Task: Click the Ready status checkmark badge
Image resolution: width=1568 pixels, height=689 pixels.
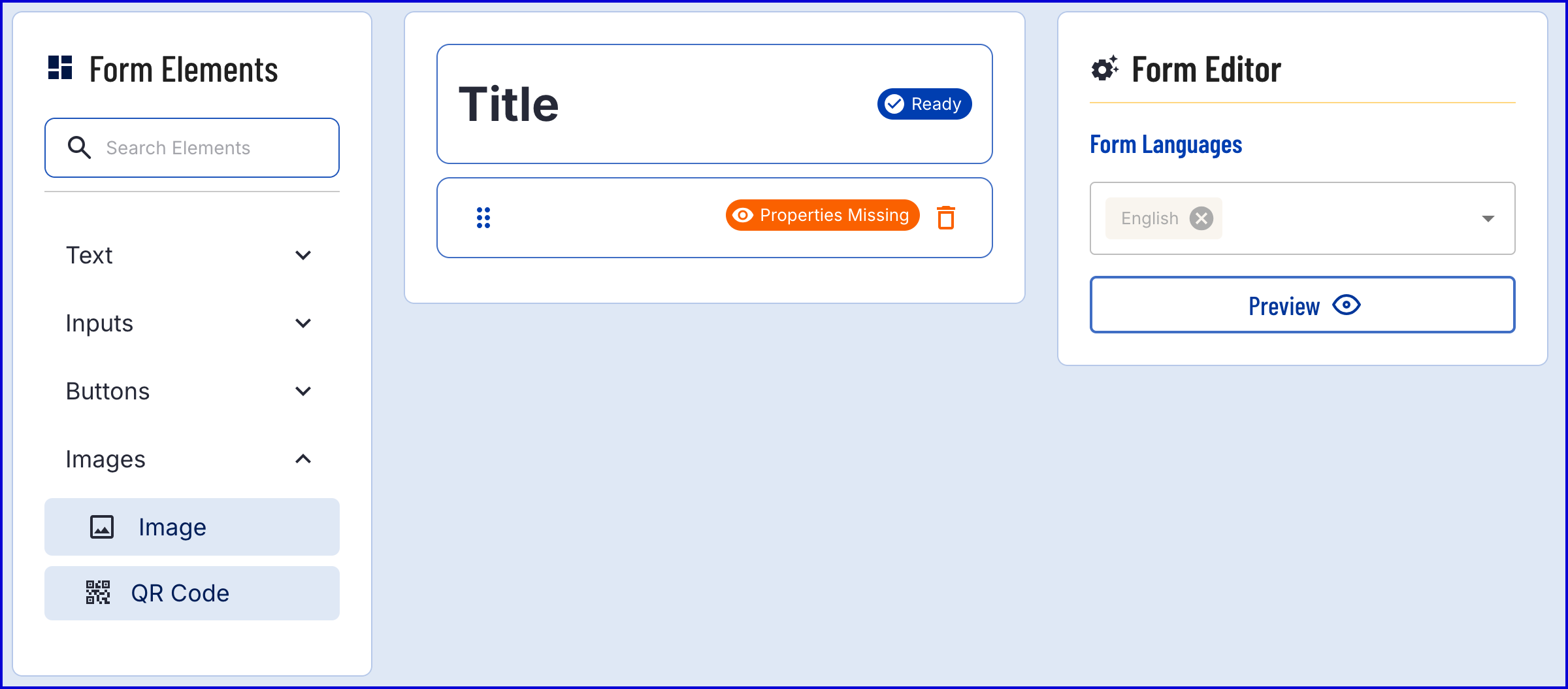Action: (x=924, y=104)
